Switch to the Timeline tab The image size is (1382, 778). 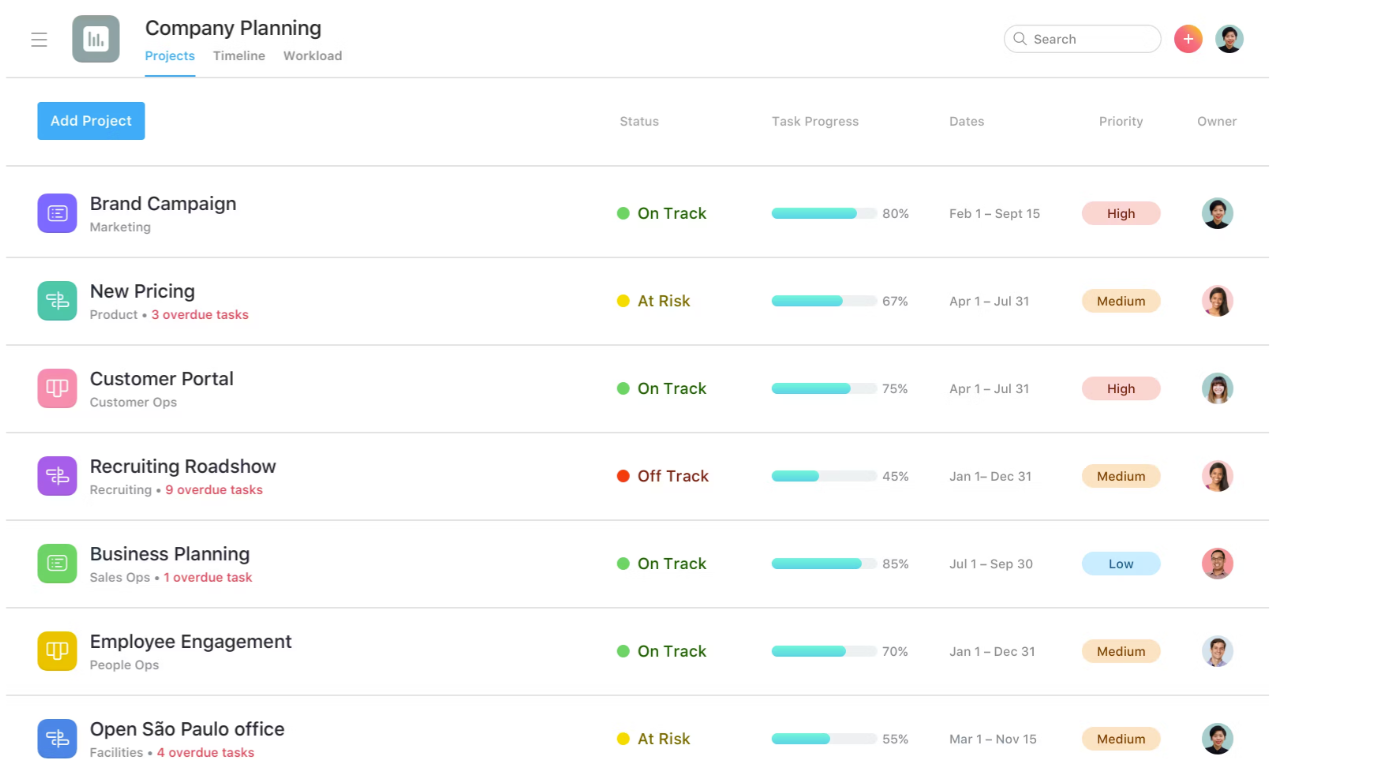click(x=239, y=56)
